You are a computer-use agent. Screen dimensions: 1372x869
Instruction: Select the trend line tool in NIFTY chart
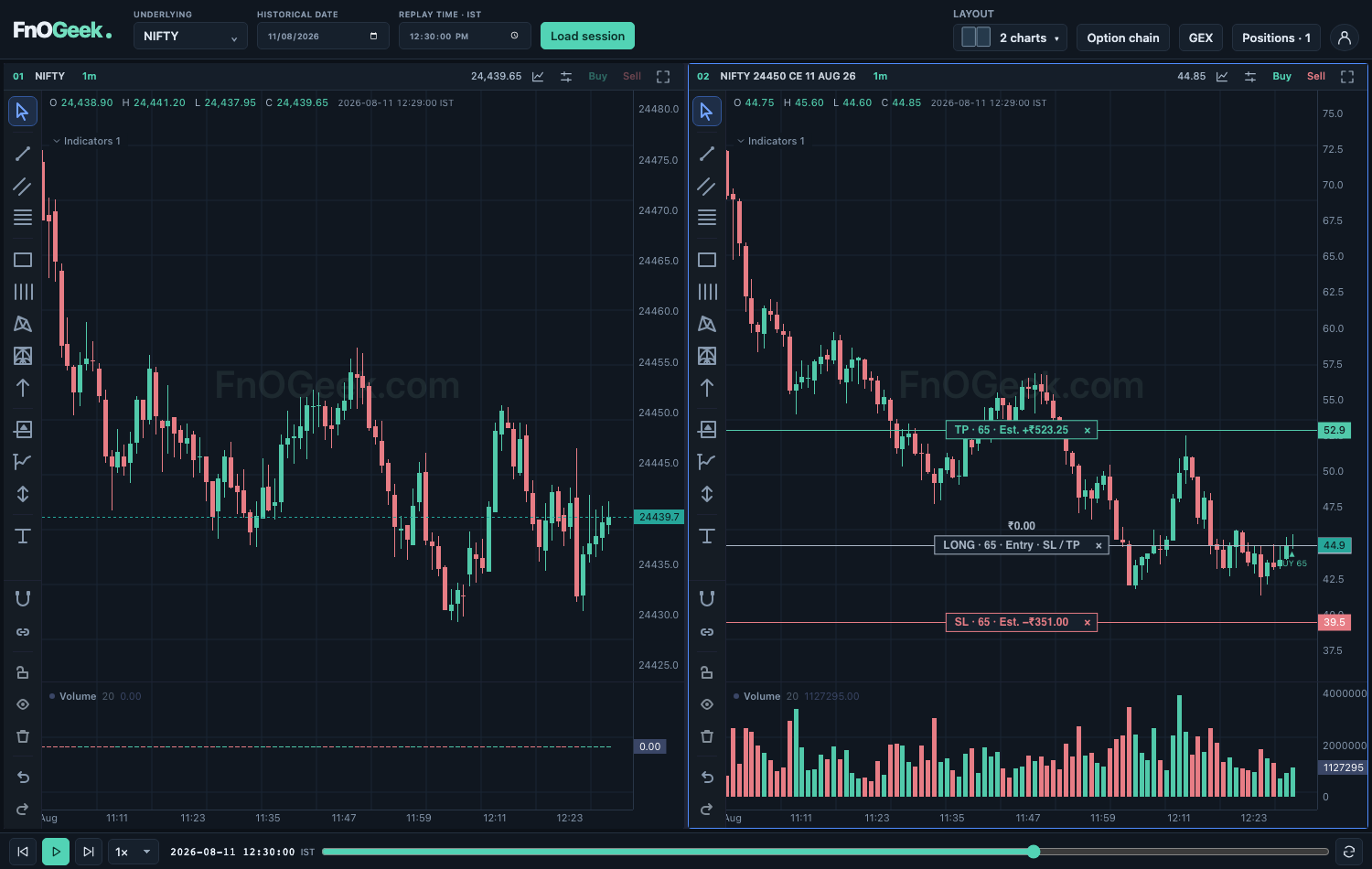tap(23, 154)
